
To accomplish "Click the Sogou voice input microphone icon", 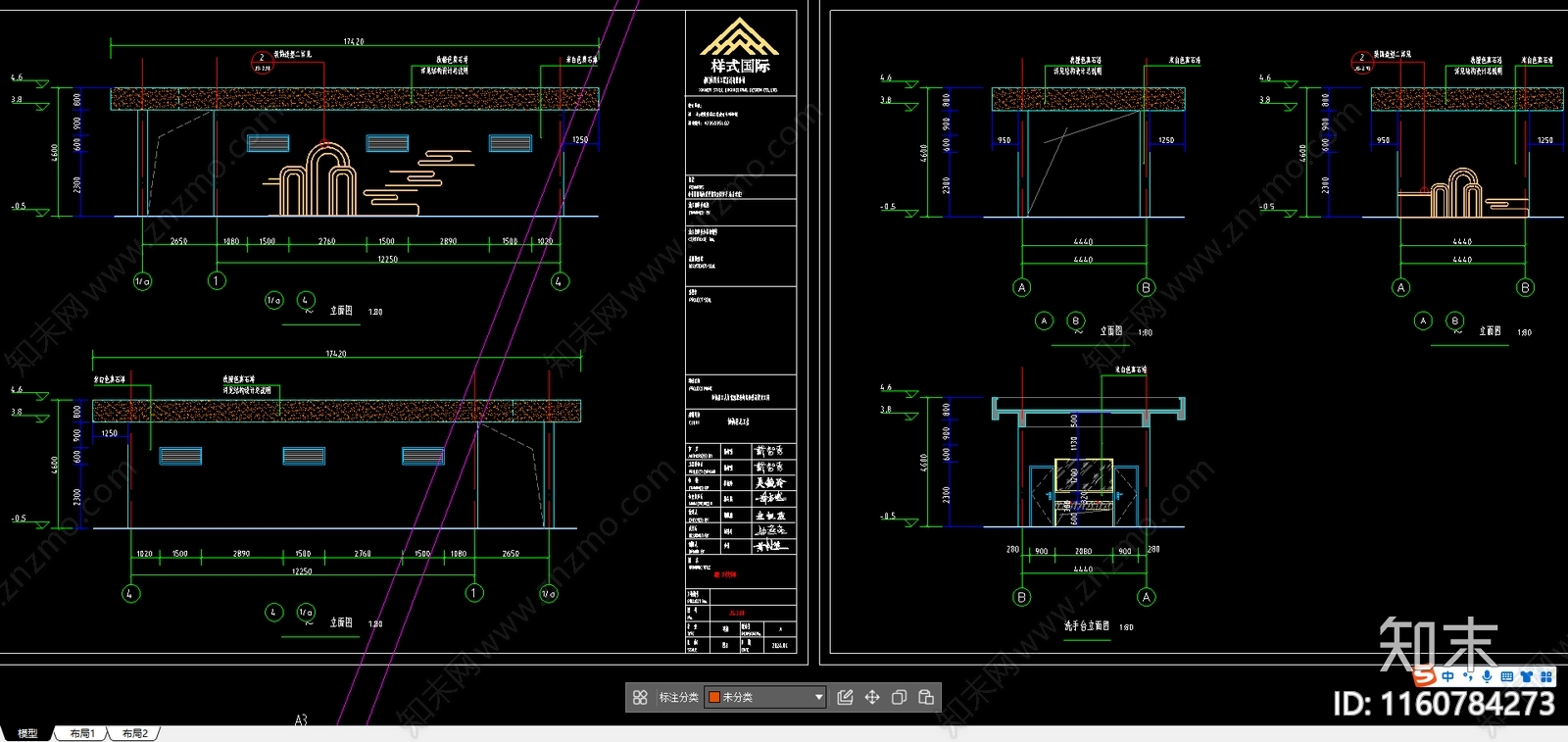I will point(1487,676).
